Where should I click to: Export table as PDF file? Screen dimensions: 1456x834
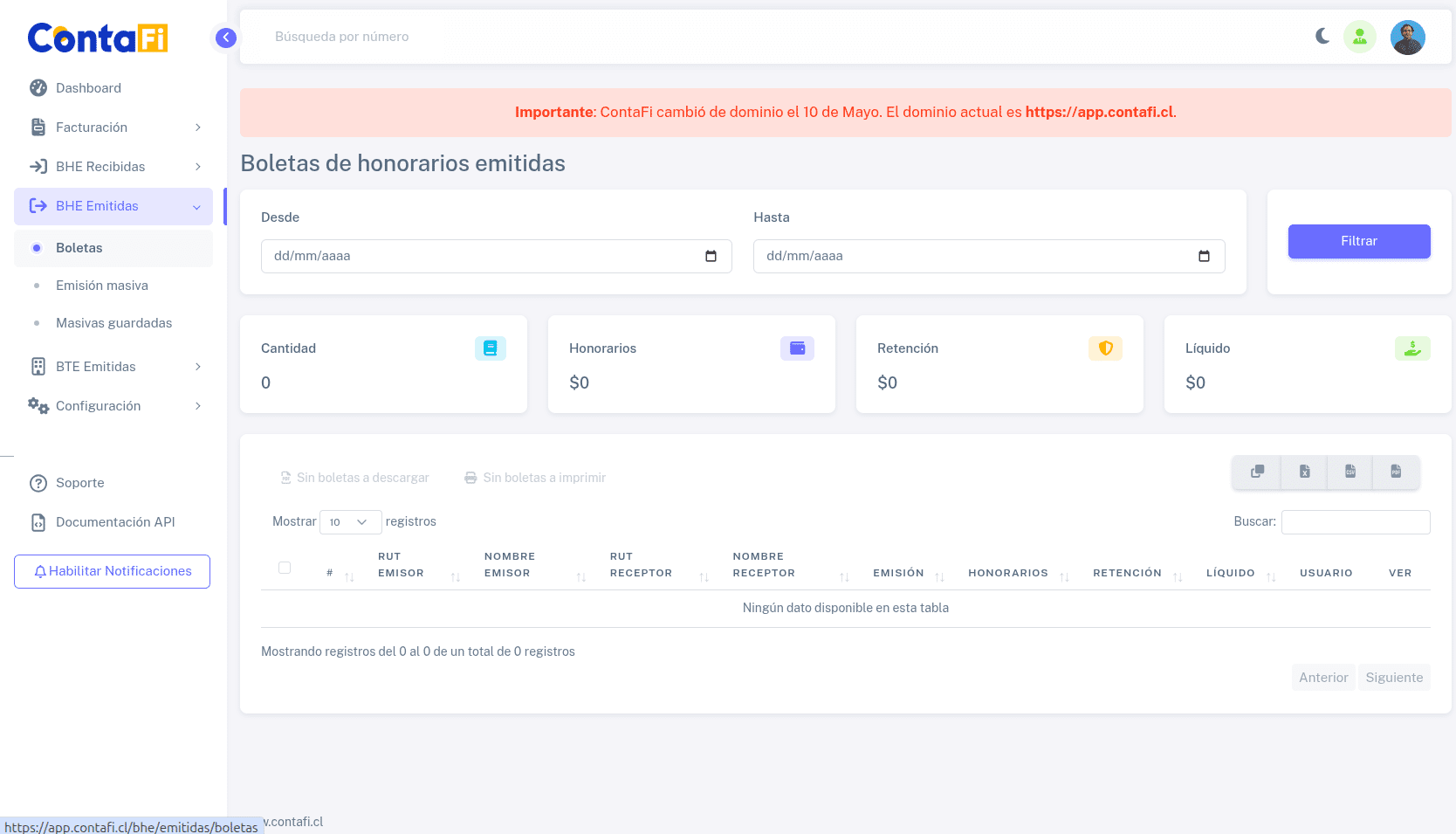coord(1396,472)
